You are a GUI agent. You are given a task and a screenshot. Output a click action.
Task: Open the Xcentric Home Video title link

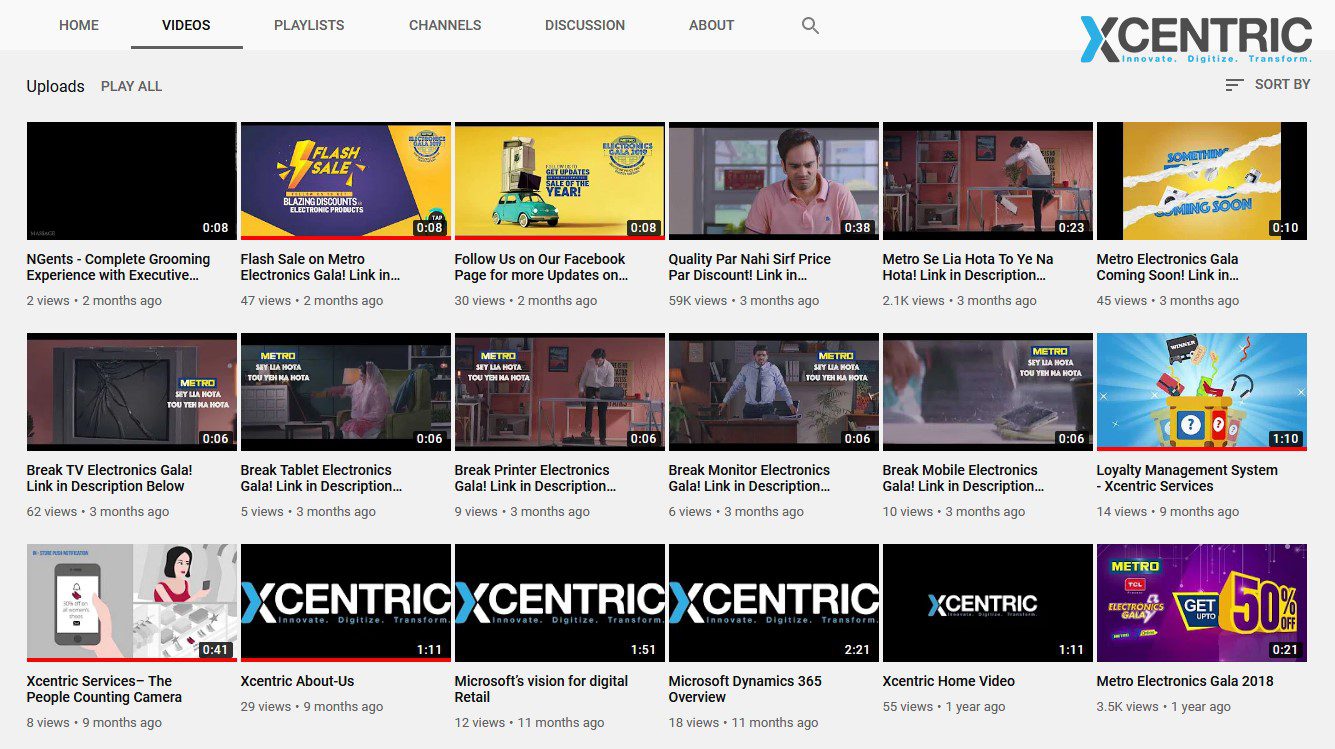click(948, 681)
